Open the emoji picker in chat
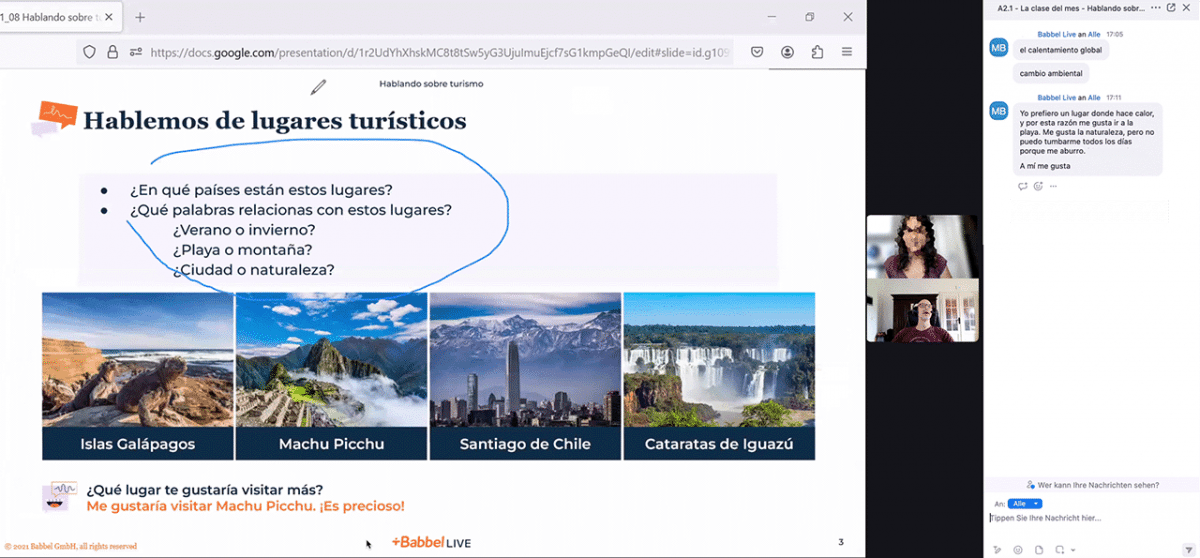The width and height of the screenshot is (1200, 558). pos(1018,550)
